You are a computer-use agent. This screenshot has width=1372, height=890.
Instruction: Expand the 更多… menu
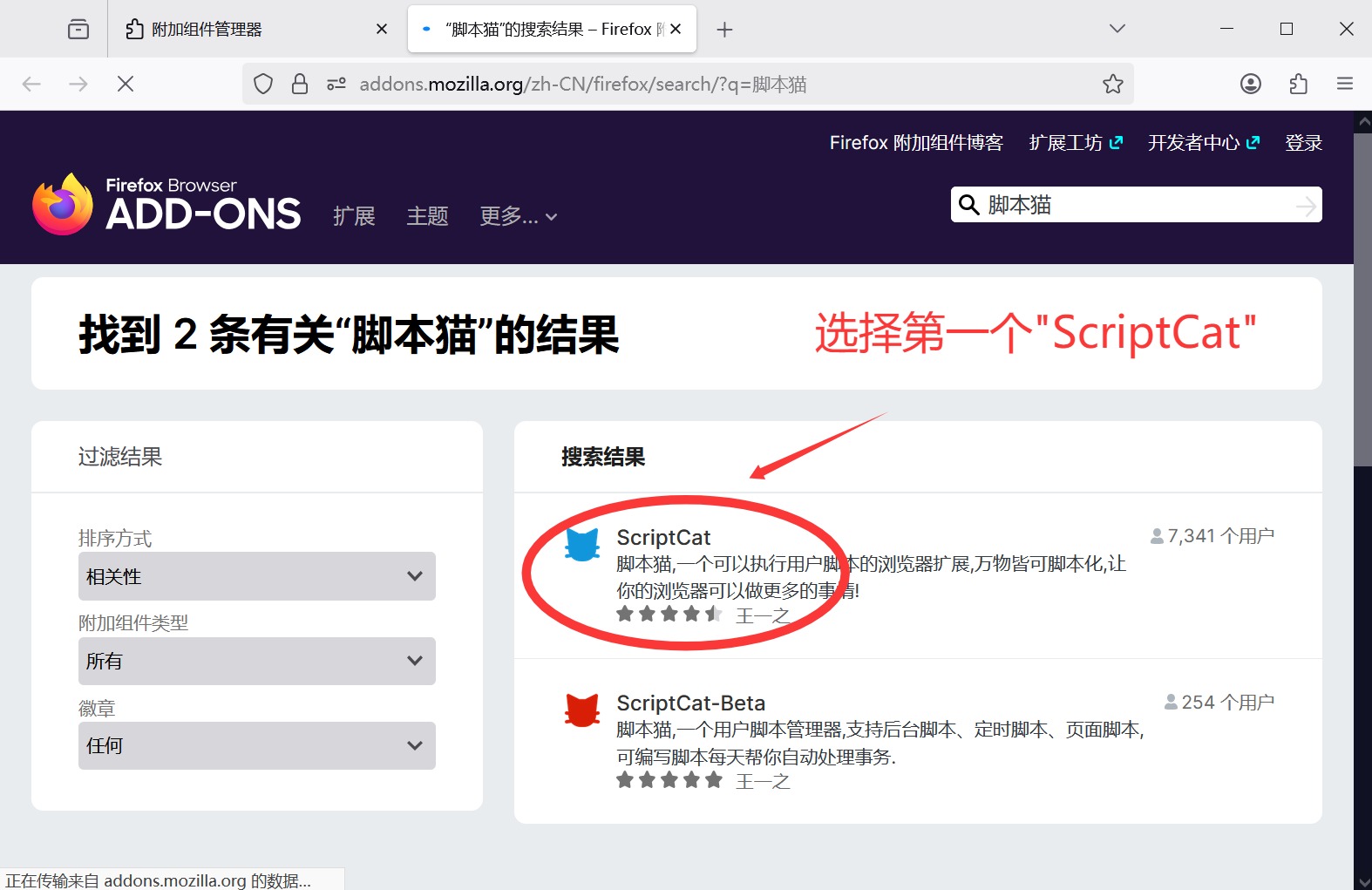[x=519, y=216]
